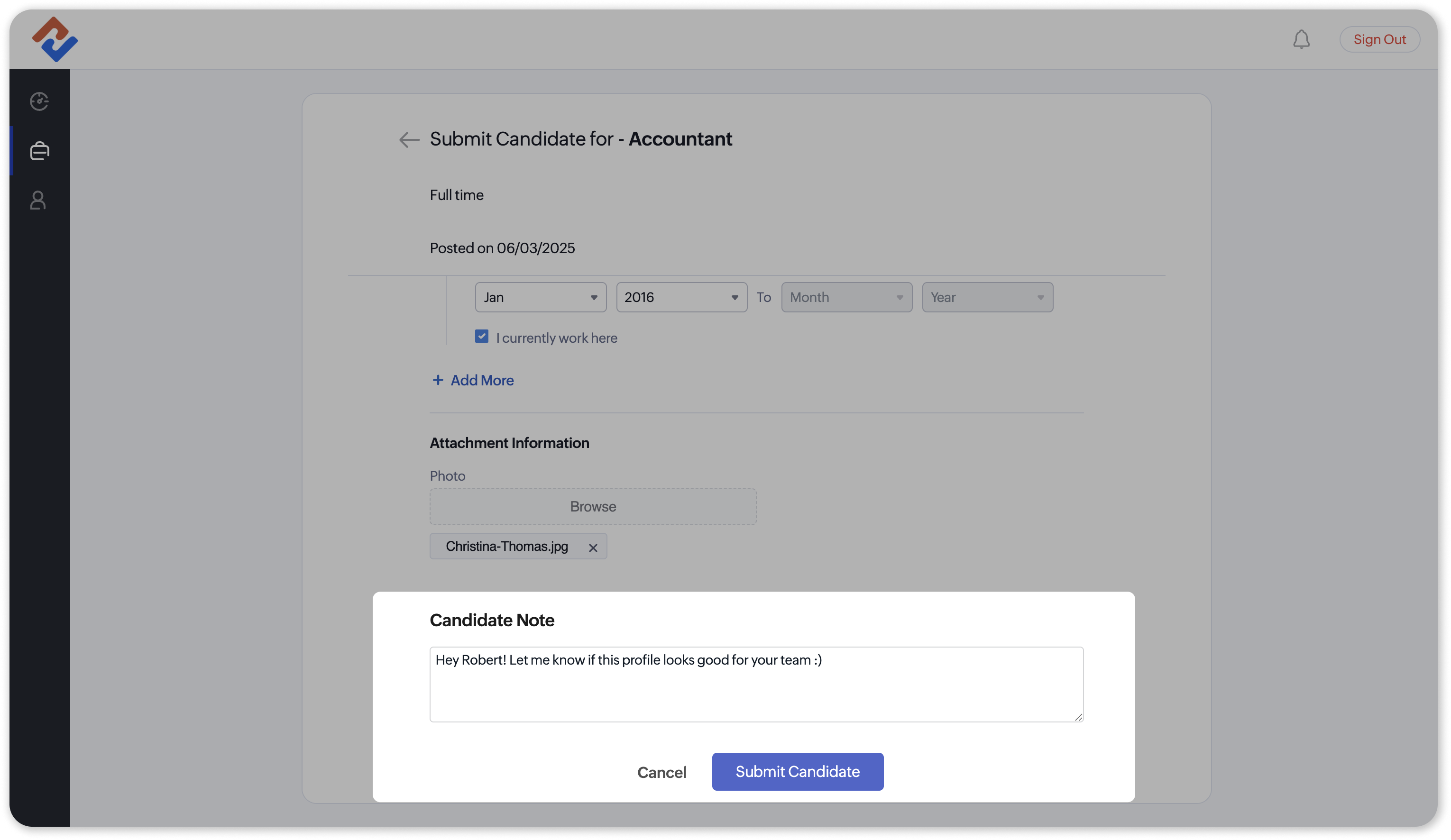This screenshot has width=1451, height=840.
Task: Open the Jan start month dropdown
Action: pyautogui.click(x=540, y=297)
